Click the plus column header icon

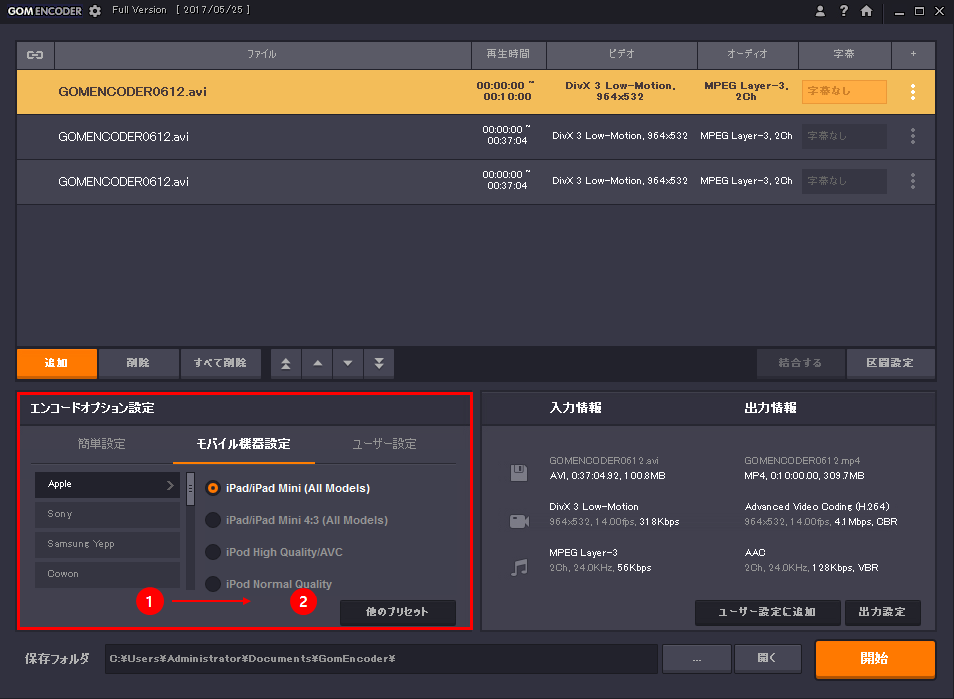pyautogui.click(x=913, y=54)
